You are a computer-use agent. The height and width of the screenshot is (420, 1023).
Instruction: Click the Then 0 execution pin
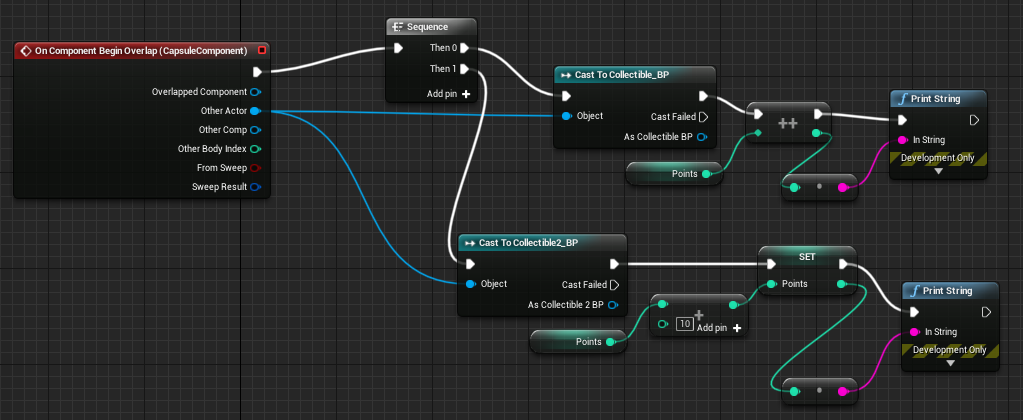[465, 48]
